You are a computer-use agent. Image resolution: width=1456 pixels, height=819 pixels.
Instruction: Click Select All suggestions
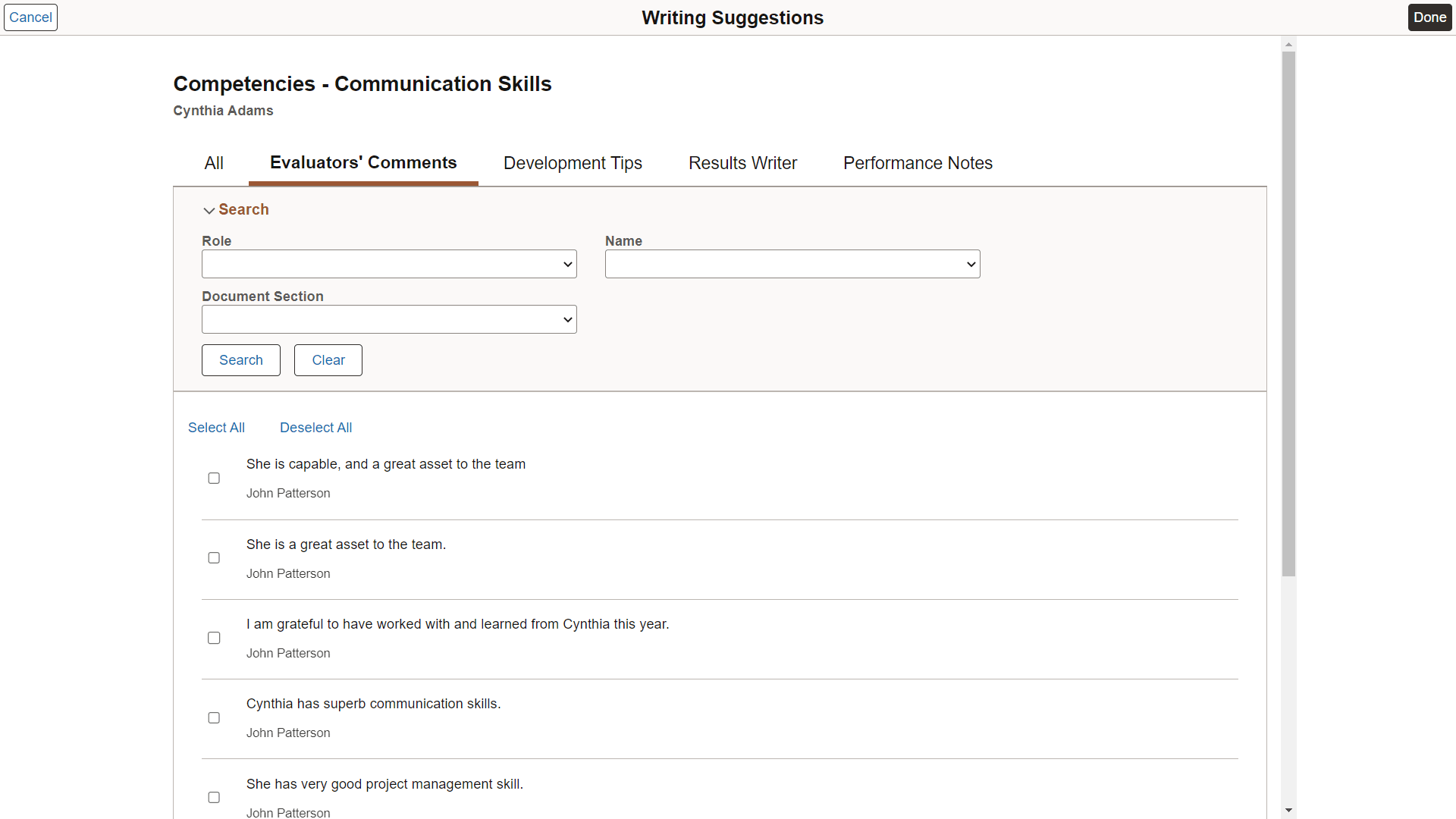[216, 427]
